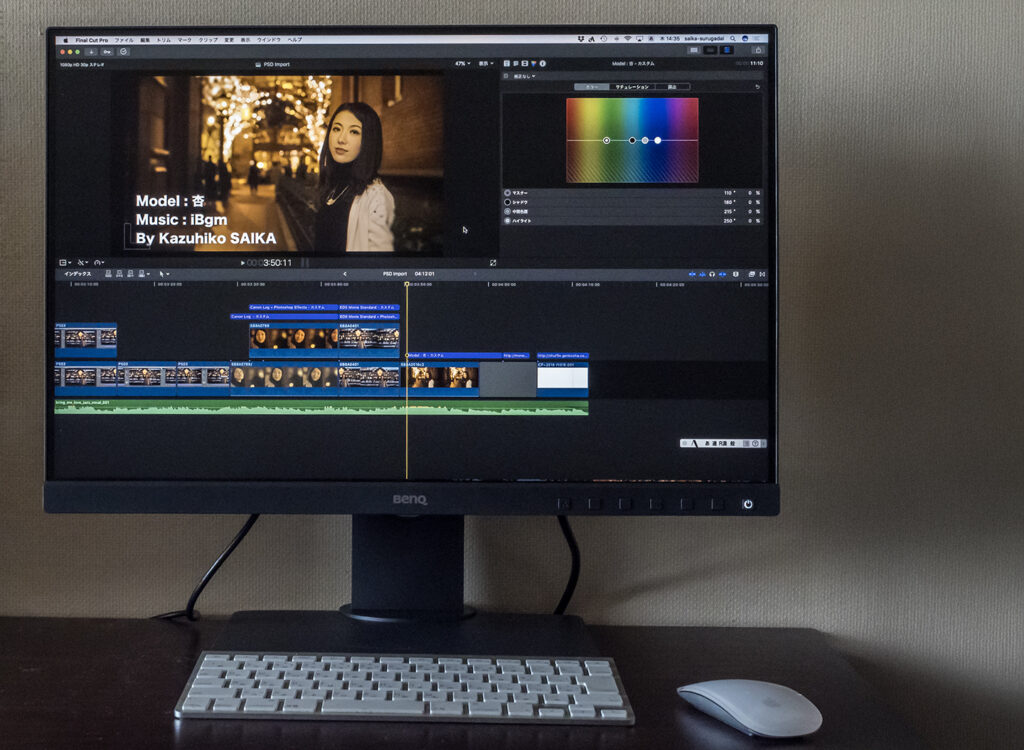Open the Apple menu
The width and height of the screenshot is (1024, 750).
pyautogui.click(x=65, y=40)
